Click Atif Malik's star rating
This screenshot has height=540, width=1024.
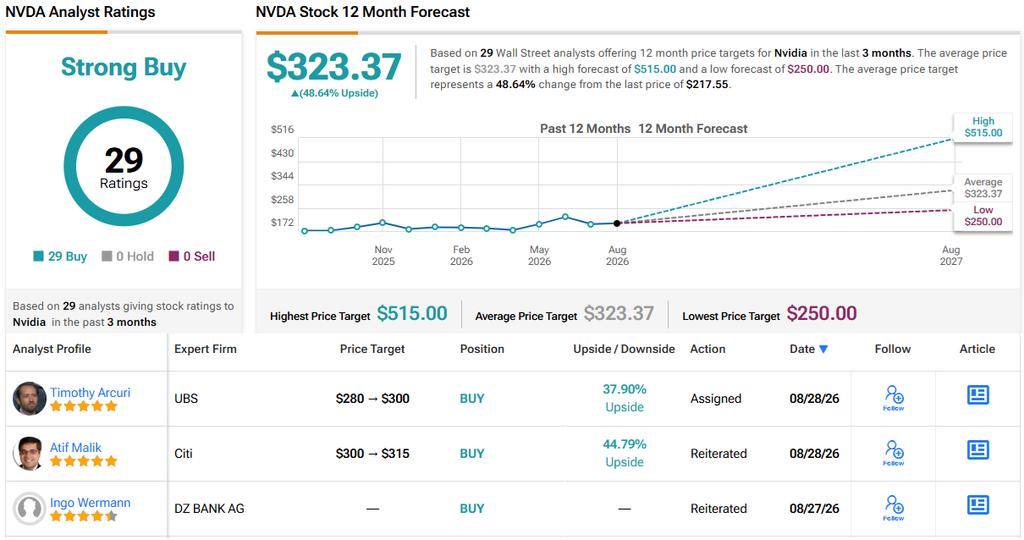tap(84, 461)
